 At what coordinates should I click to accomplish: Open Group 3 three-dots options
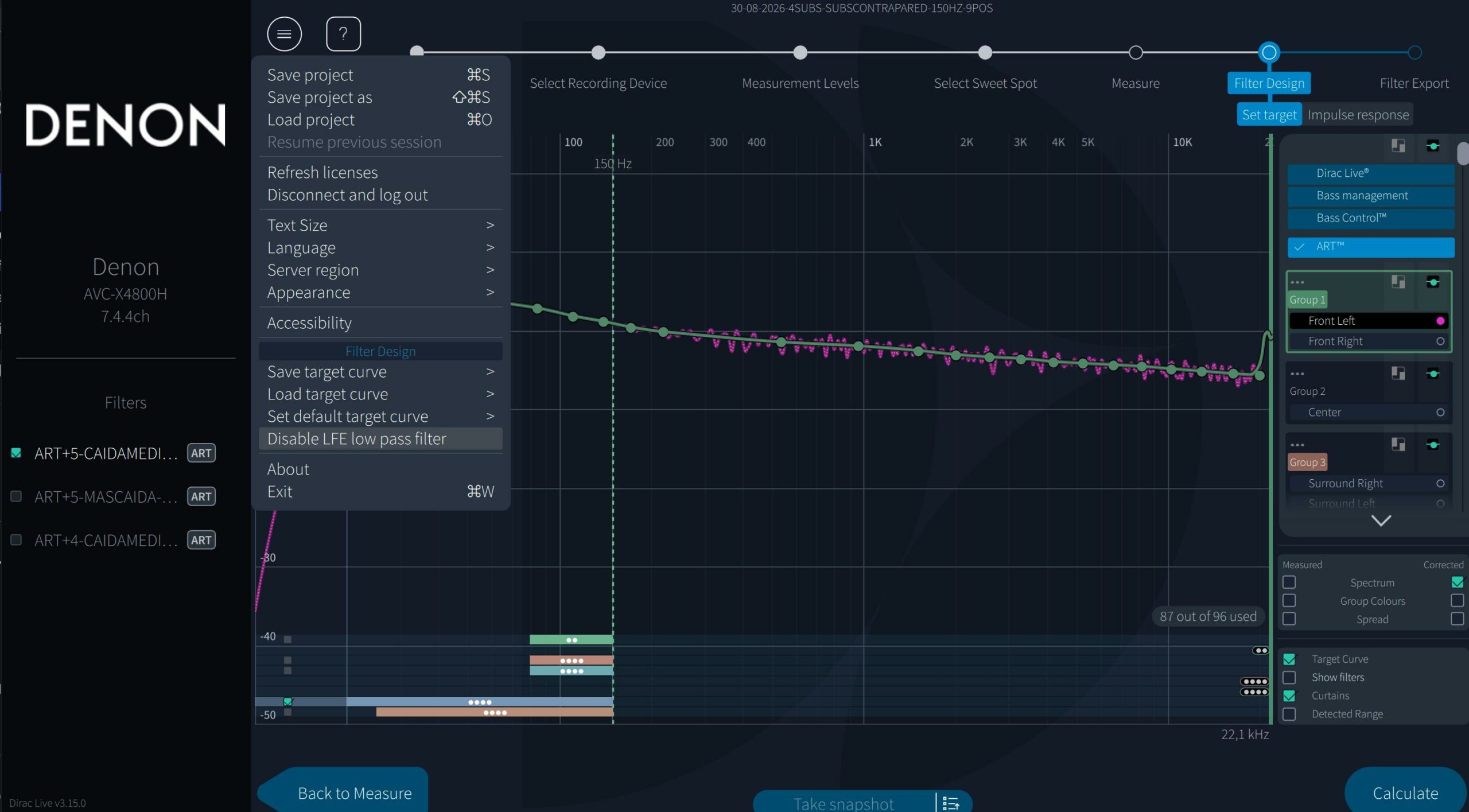tap(1297, 445)
